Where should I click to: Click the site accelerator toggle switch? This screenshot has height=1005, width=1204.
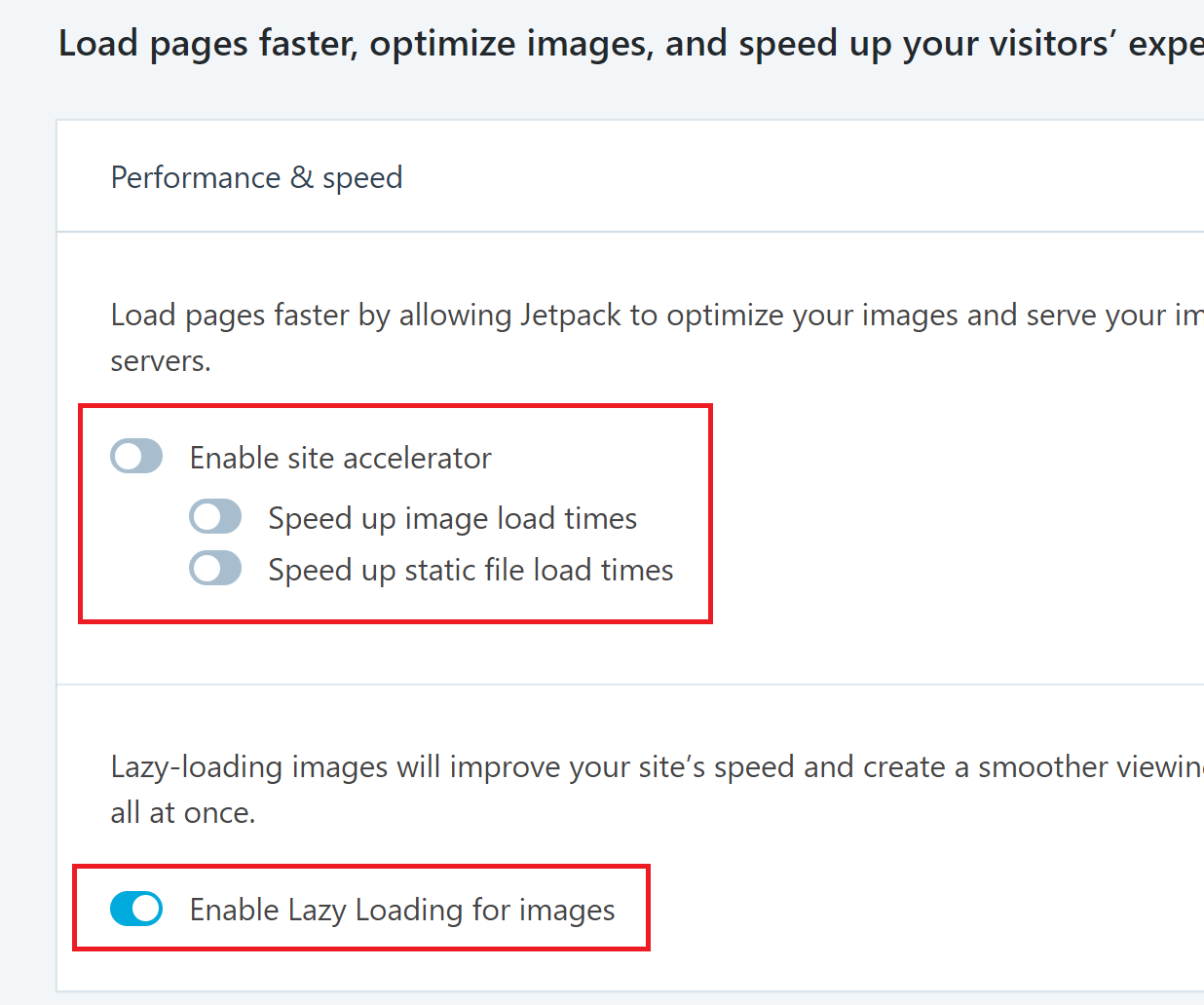pyautogui.click(x=136, y=456)
